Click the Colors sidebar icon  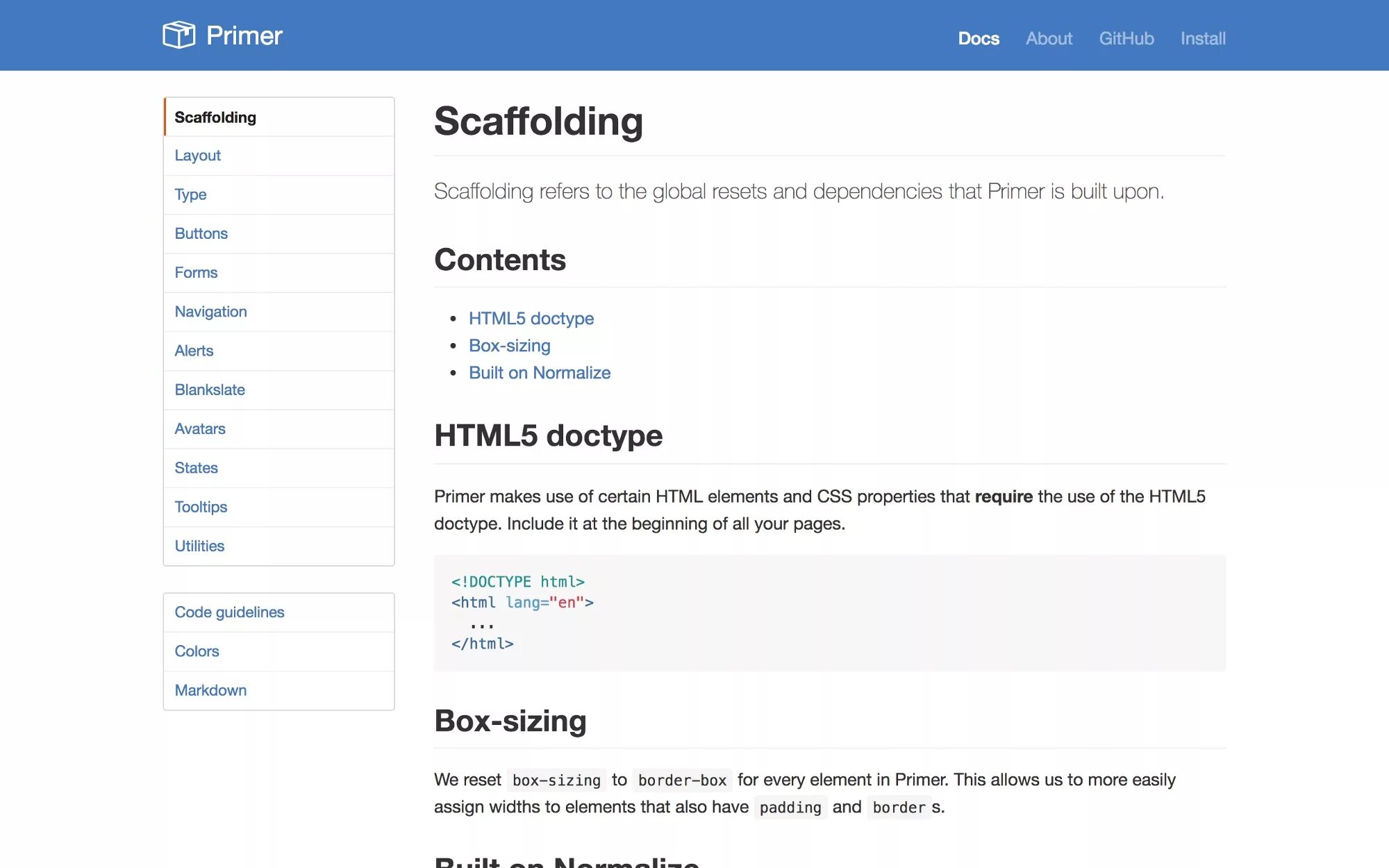[x=196, y=651]
